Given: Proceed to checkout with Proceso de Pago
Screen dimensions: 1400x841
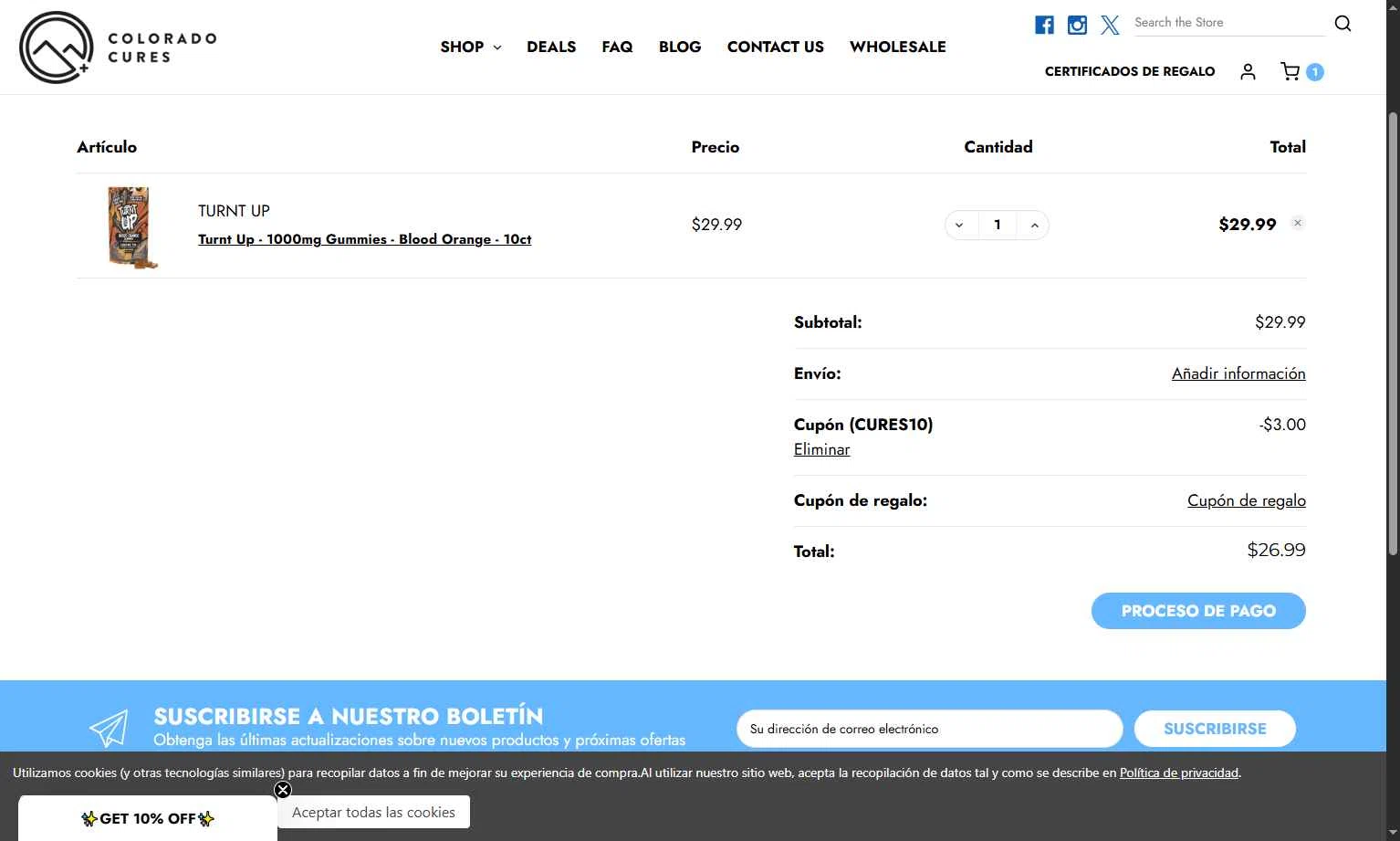Looking at the screenshot, I should pos(1198,611).
